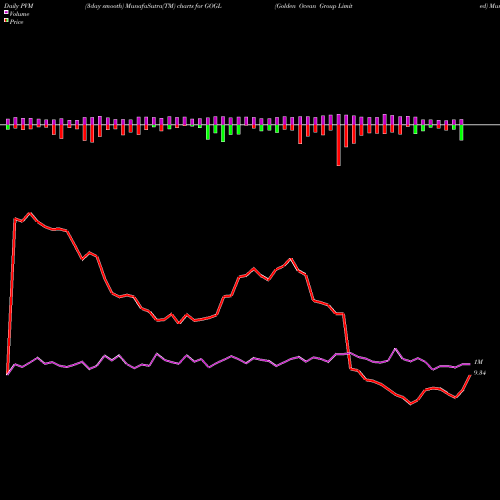Click the 'Golden Ocean Group Limit' title text

point(314,6)
